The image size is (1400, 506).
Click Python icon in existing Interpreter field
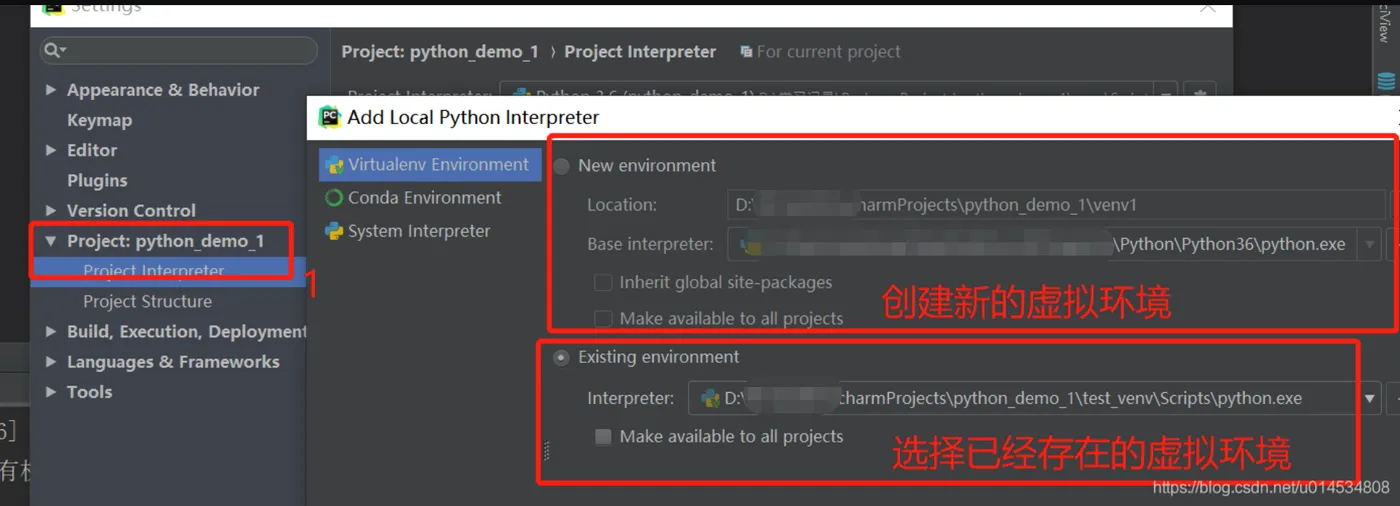[710, 398]
